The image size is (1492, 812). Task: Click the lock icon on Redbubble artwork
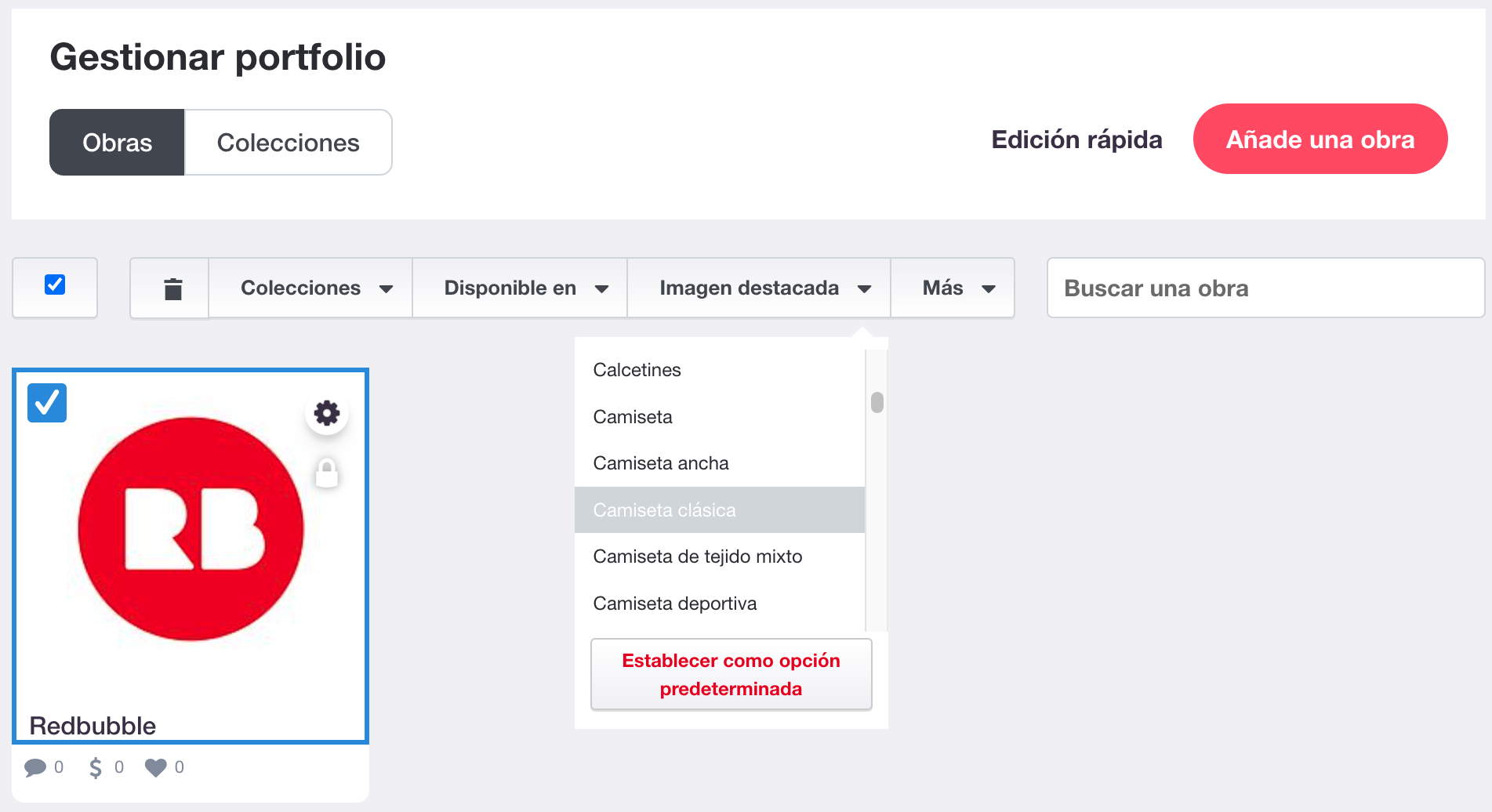pos(327,473)
